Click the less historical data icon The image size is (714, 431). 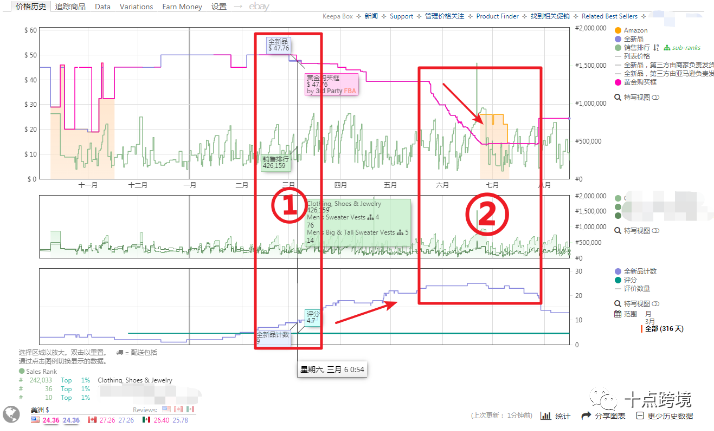[640, 416]
